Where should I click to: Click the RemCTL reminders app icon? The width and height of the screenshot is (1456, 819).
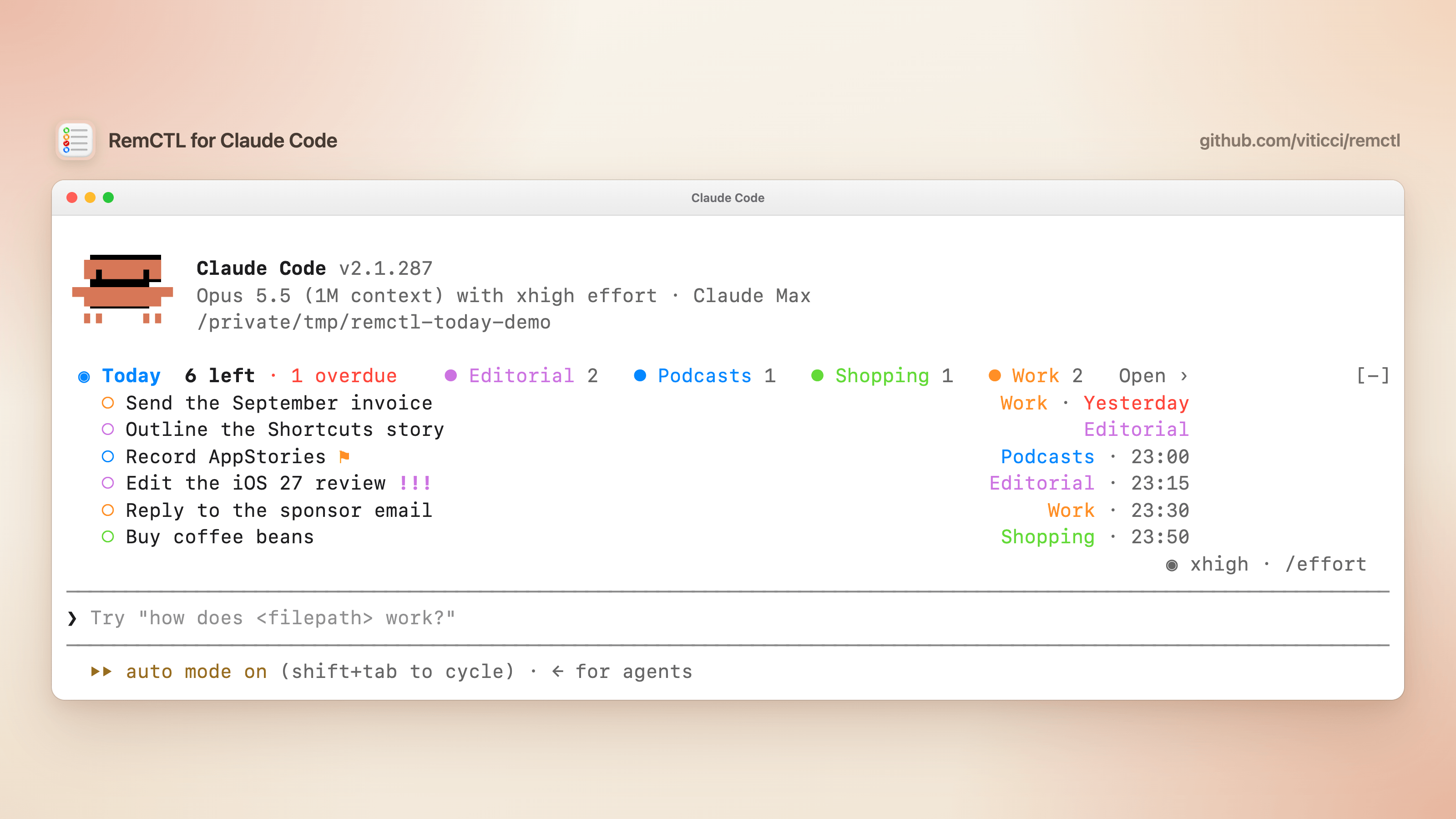tap(75, 140)
